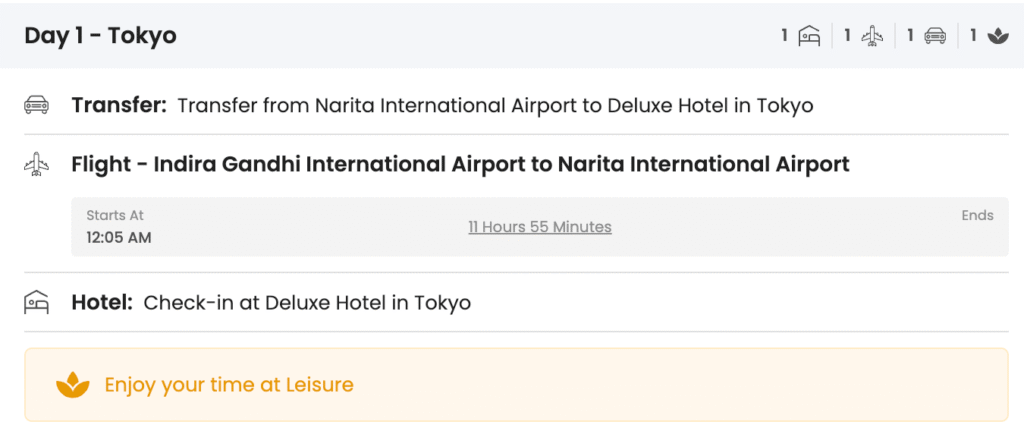Click the lotus leisure icon in header
Image resolution: width=1024 pixels, height=431 pixels.
998,36
